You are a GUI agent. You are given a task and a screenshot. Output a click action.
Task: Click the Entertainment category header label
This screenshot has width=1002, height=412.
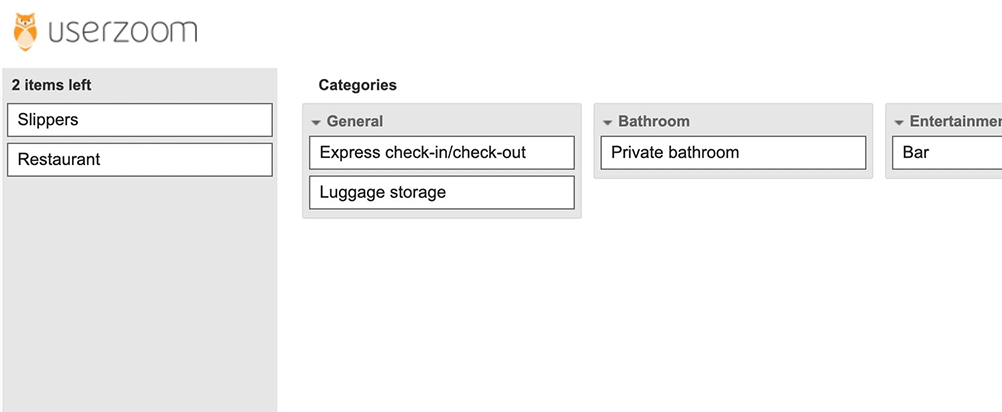pos(954,121)
